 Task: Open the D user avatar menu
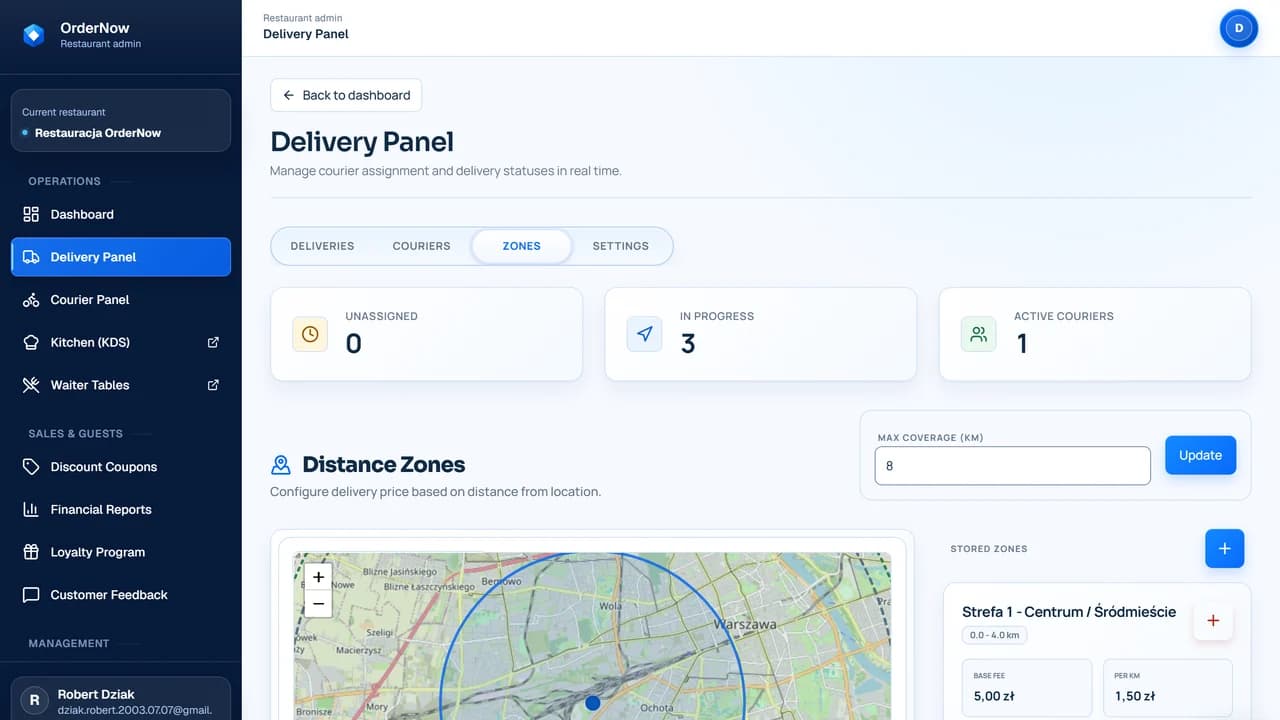tap(1239, 28)
